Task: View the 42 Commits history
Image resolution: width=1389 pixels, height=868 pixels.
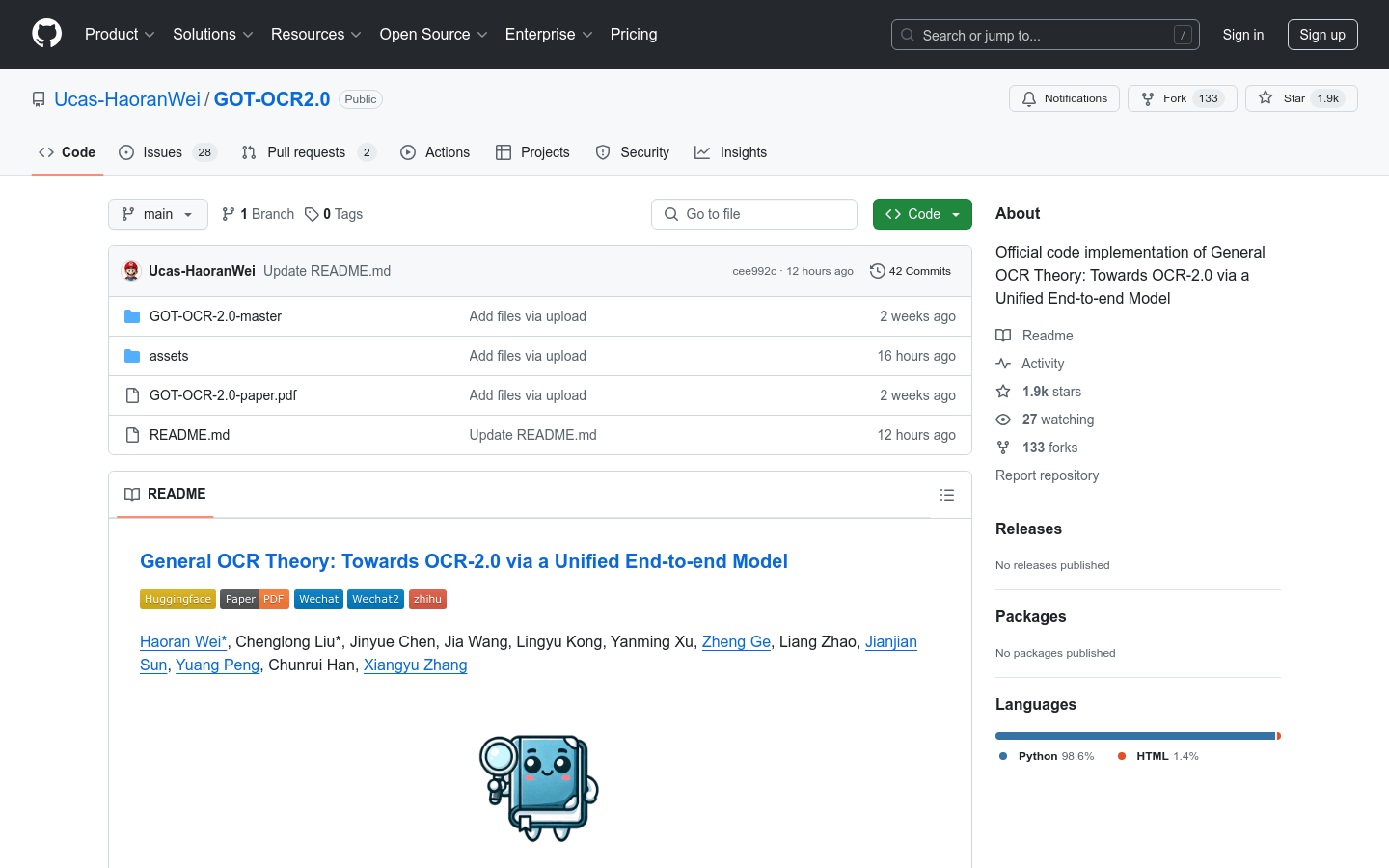Action: [x=911, y=271]
